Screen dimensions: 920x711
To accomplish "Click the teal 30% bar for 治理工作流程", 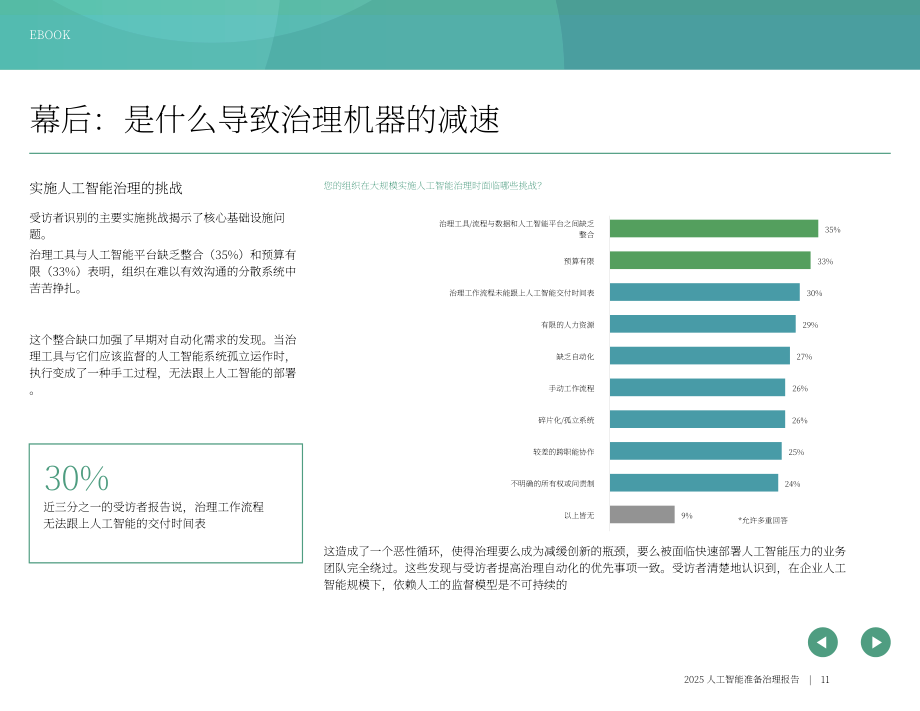I will tap(705, 292).
